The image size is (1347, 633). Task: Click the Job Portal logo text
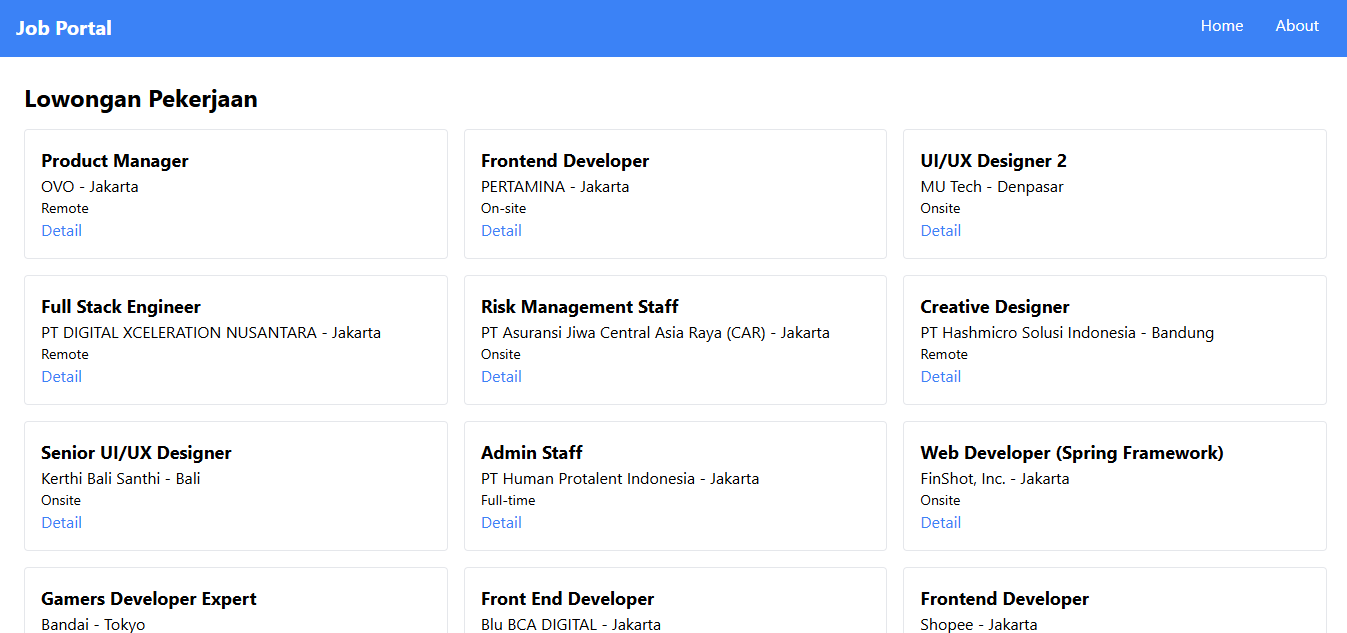point(64,28)
